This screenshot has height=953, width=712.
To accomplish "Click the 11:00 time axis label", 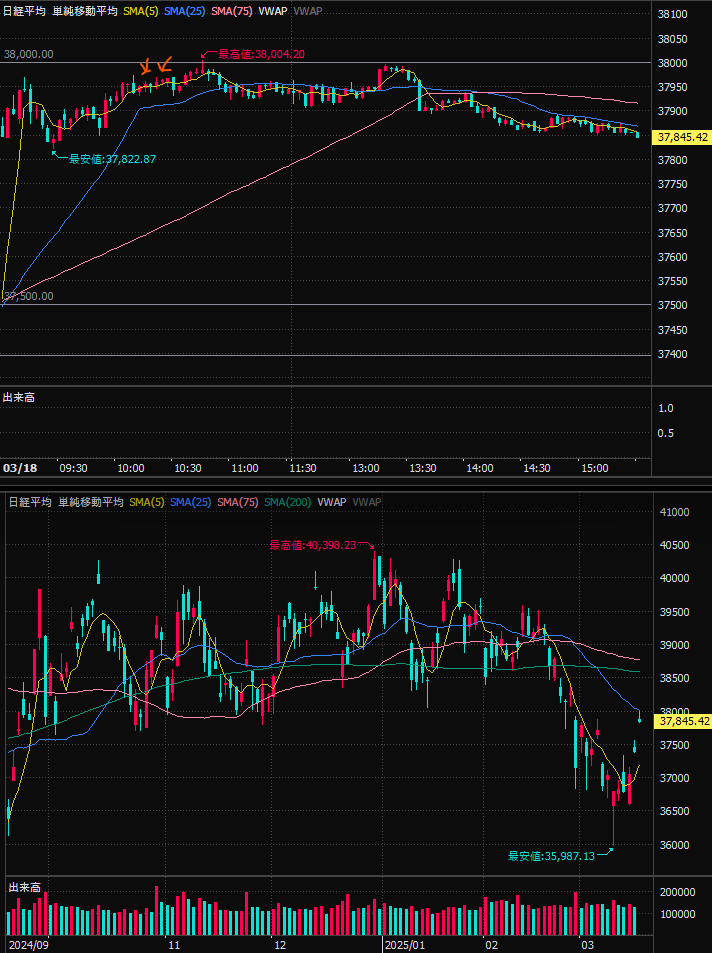I will 245,468.
